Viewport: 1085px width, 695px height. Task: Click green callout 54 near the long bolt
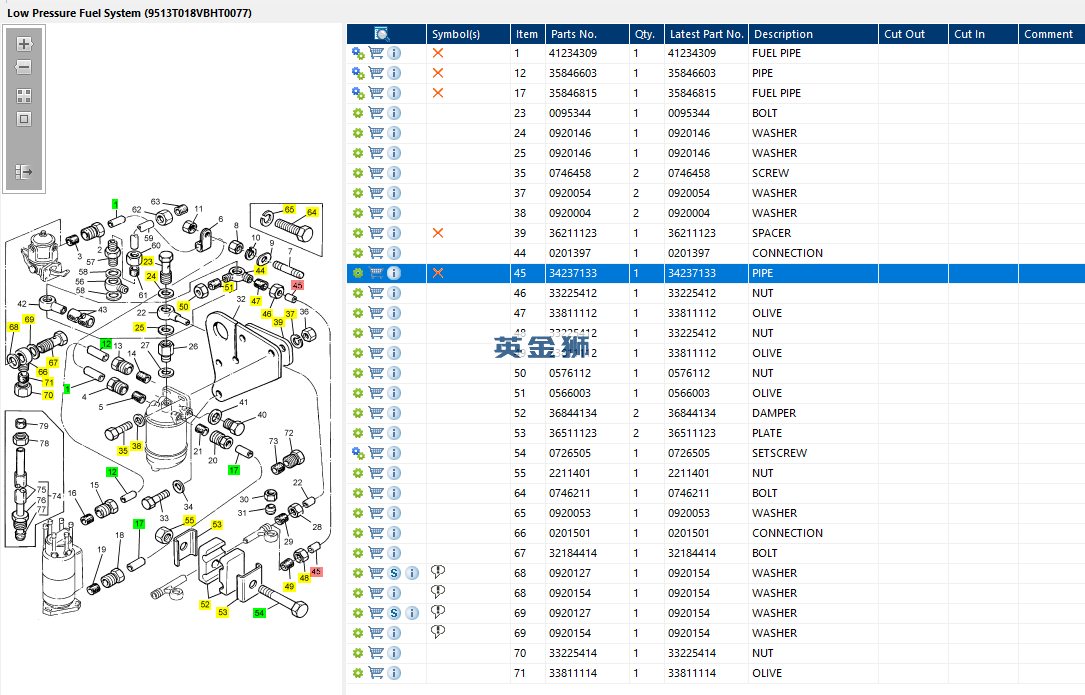[x=259, y=613]
